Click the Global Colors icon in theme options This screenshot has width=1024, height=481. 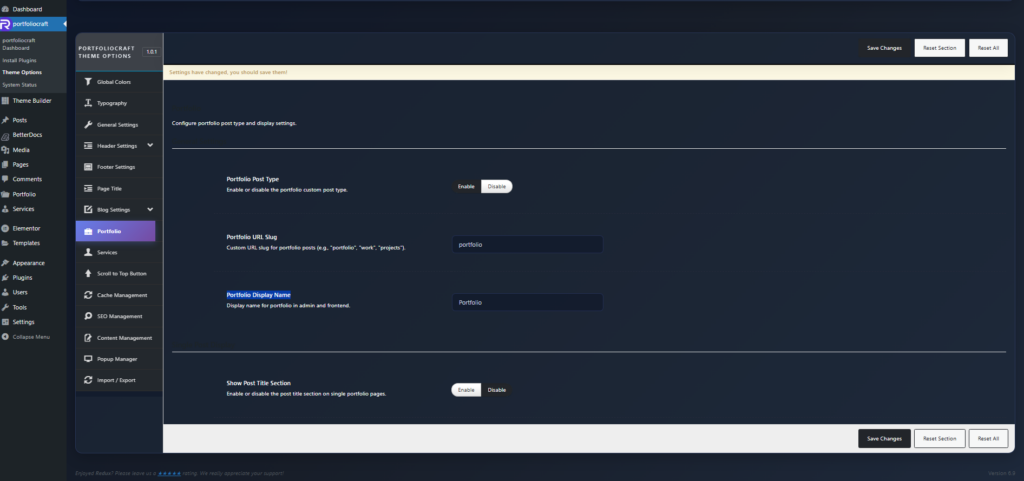pyautogui.click(x=88, y=82)
